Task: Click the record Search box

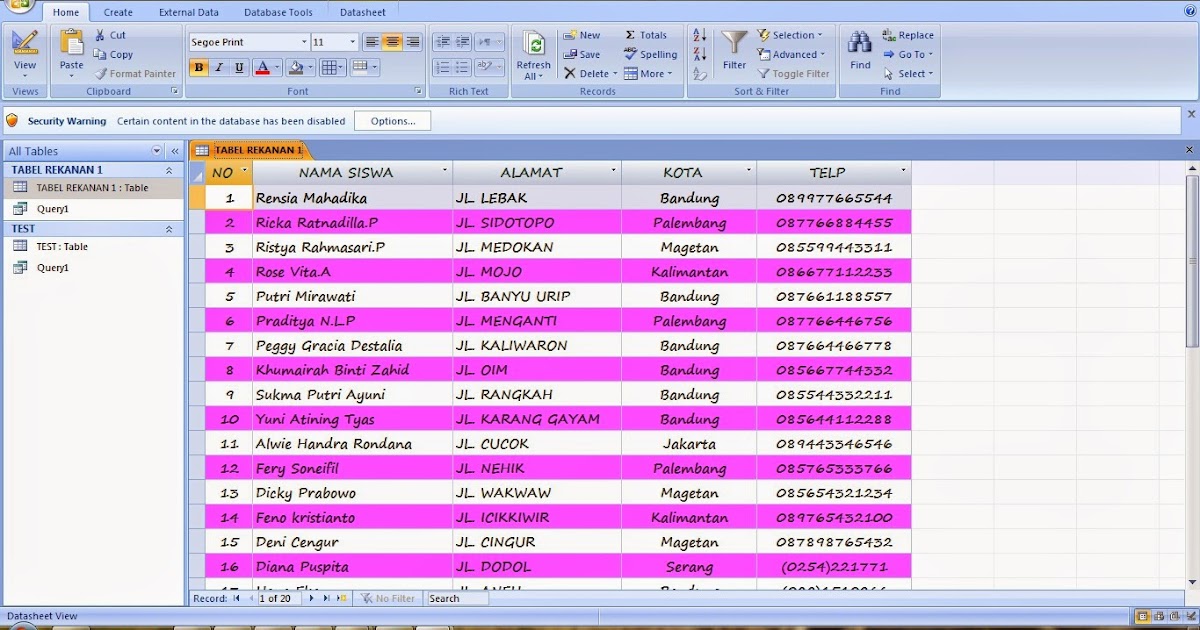Action: pos(457,598)
